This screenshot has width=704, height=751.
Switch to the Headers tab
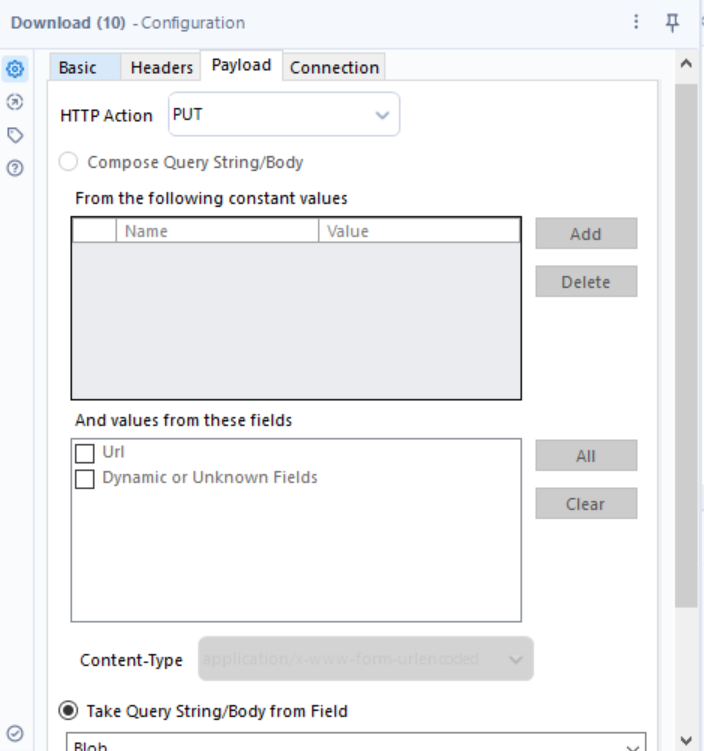click(x=161, y=68)
